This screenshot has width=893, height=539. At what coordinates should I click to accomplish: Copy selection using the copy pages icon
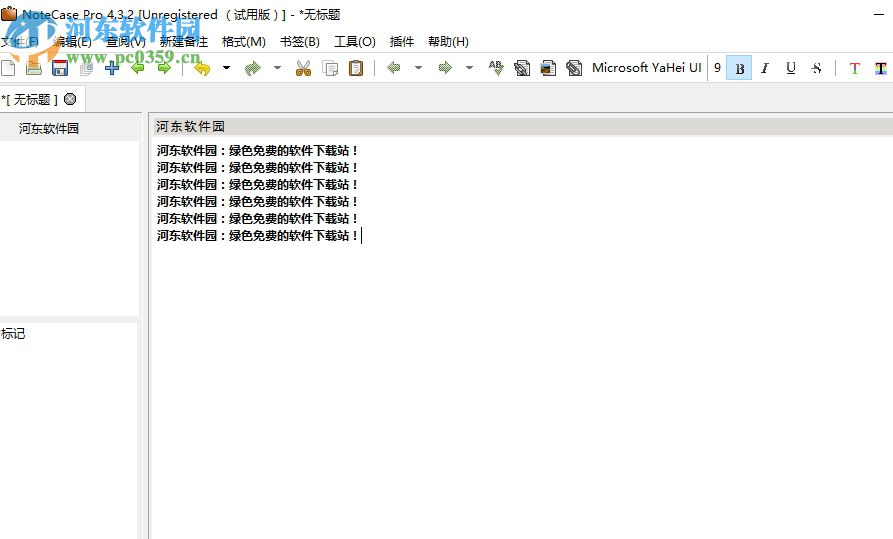(330, 68)
